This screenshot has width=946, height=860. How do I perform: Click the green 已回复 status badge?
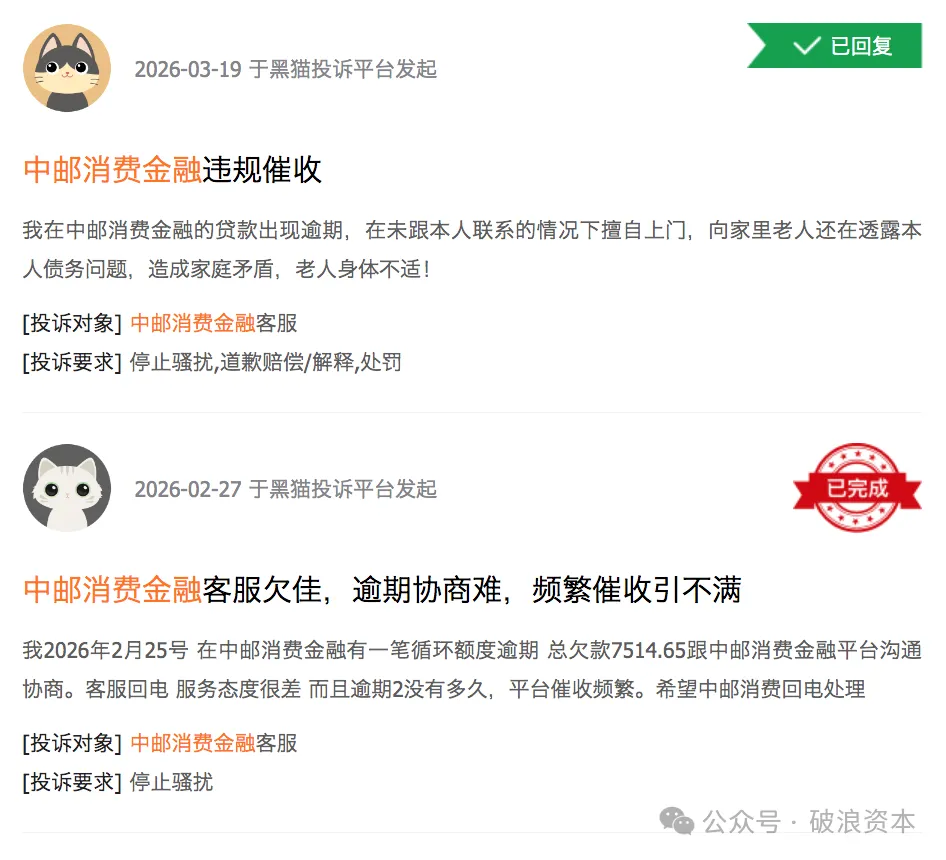834,45
